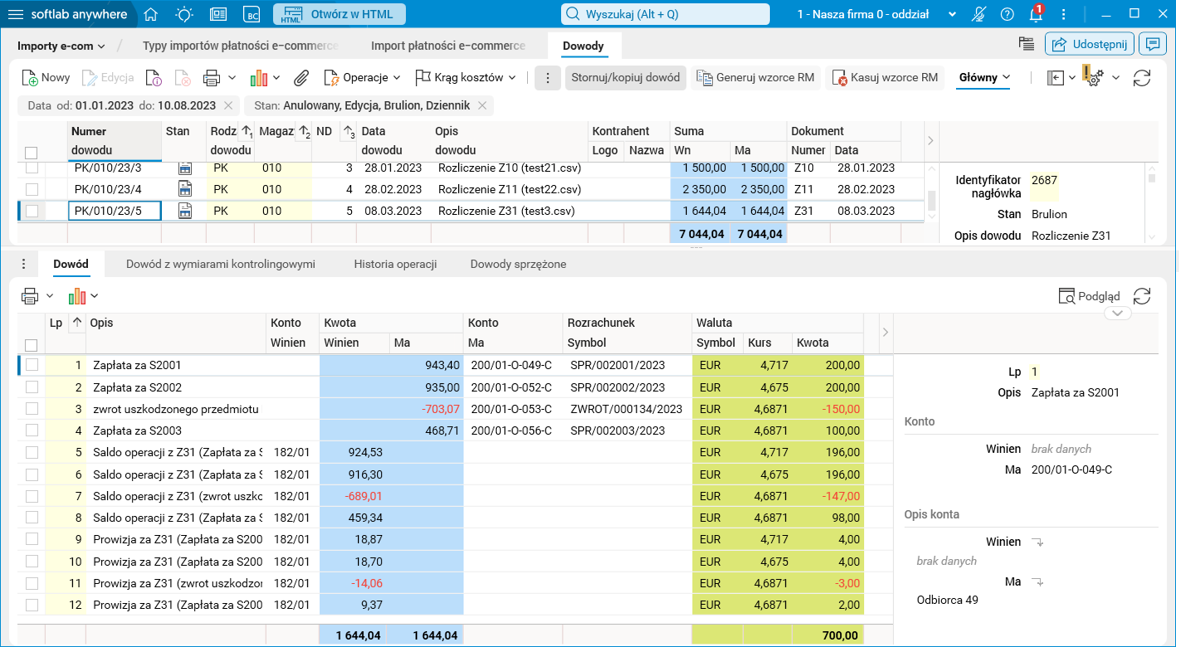The width and height of the screenshot is (1179, 648).
Task: Click the Wyszukaj search field
Action: [x=665, y=15]
